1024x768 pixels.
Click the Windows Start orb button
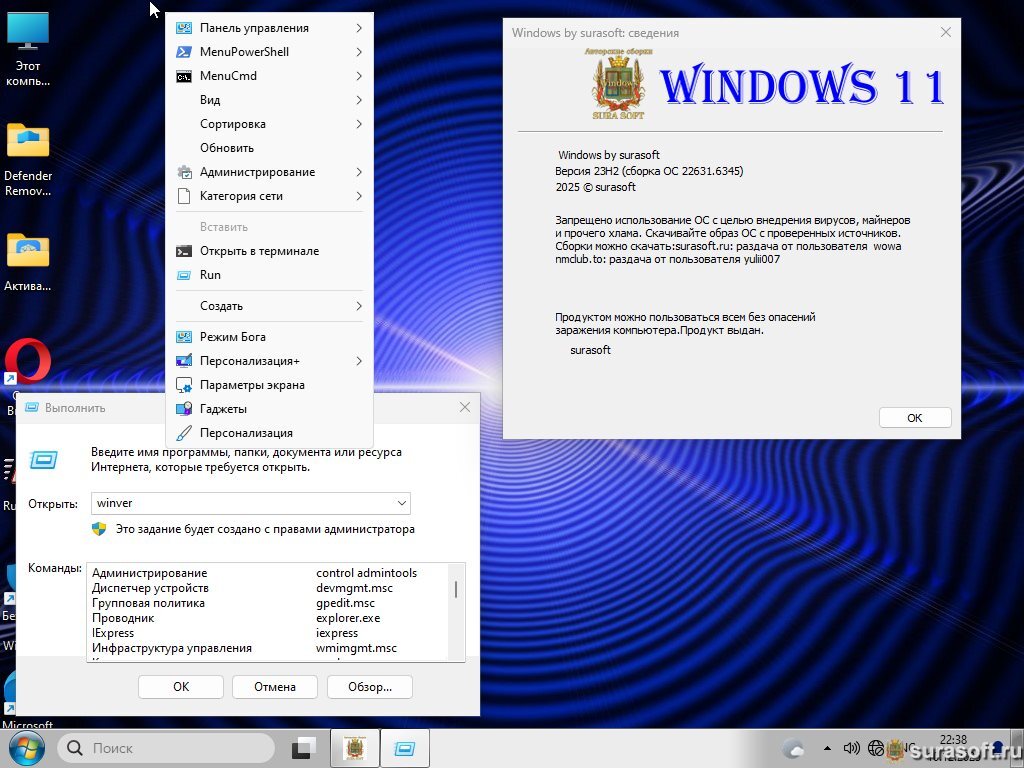(x=25, y=748)
